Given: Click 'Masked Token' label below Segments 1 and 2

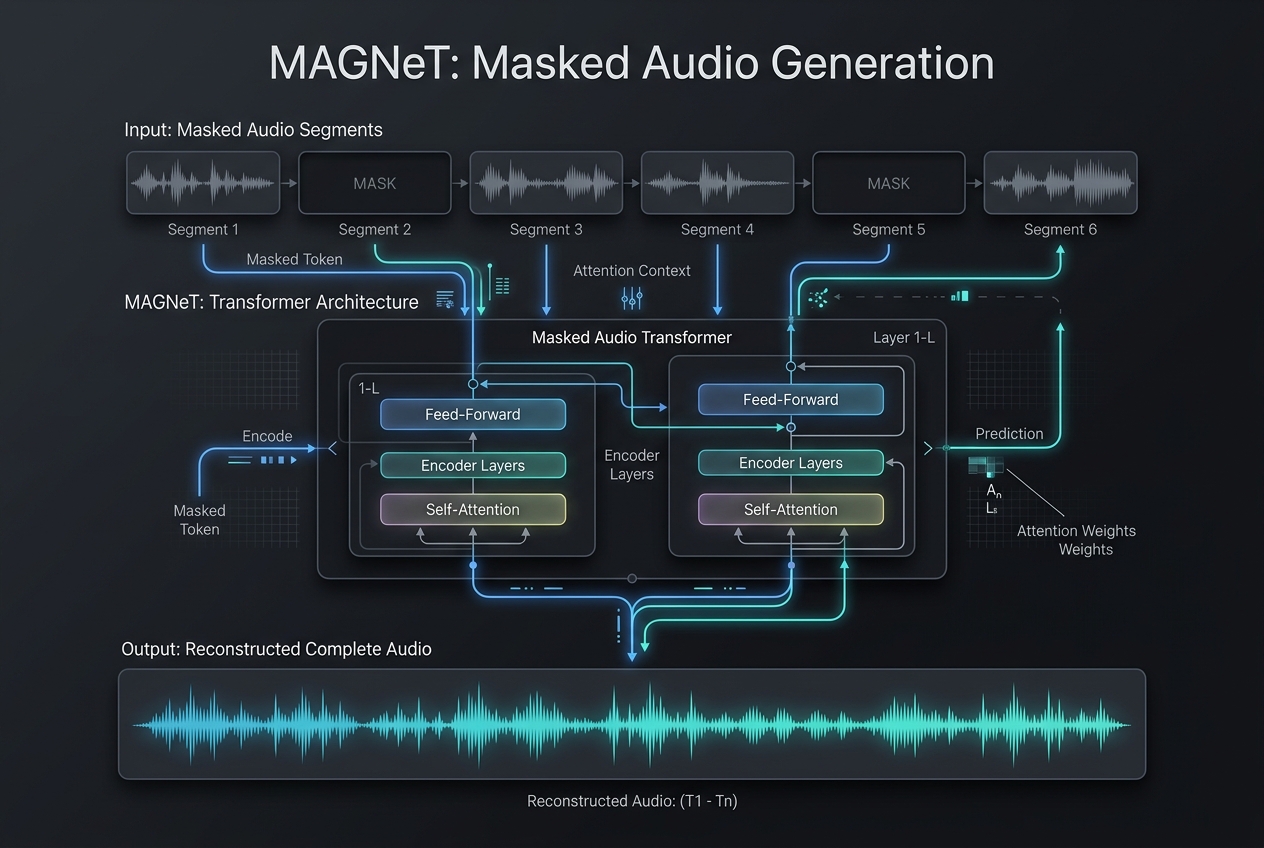Looking at the screenshot, I should (294, 259).
